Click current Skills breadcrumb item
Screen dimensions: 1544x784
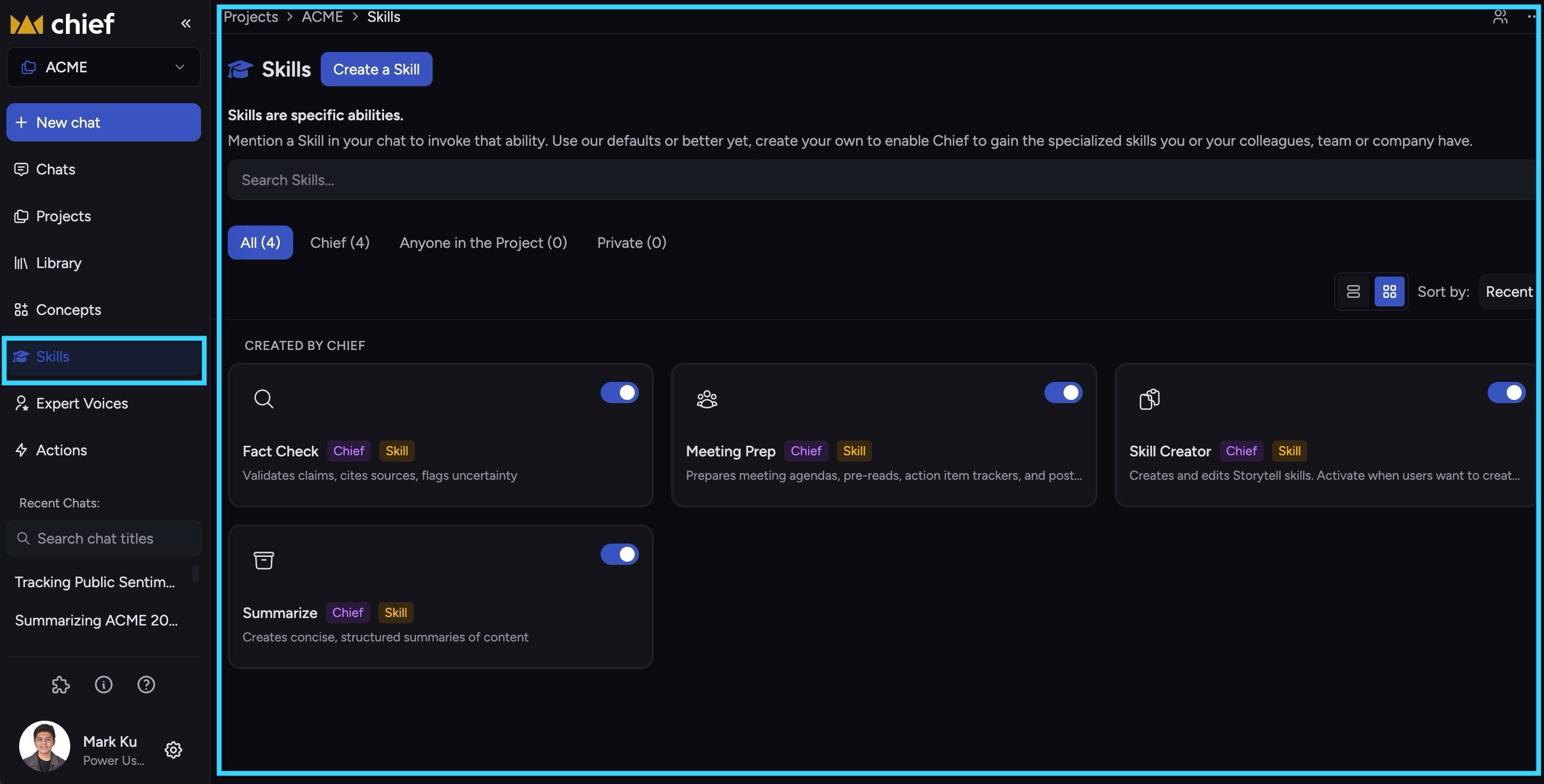(384, 17)
